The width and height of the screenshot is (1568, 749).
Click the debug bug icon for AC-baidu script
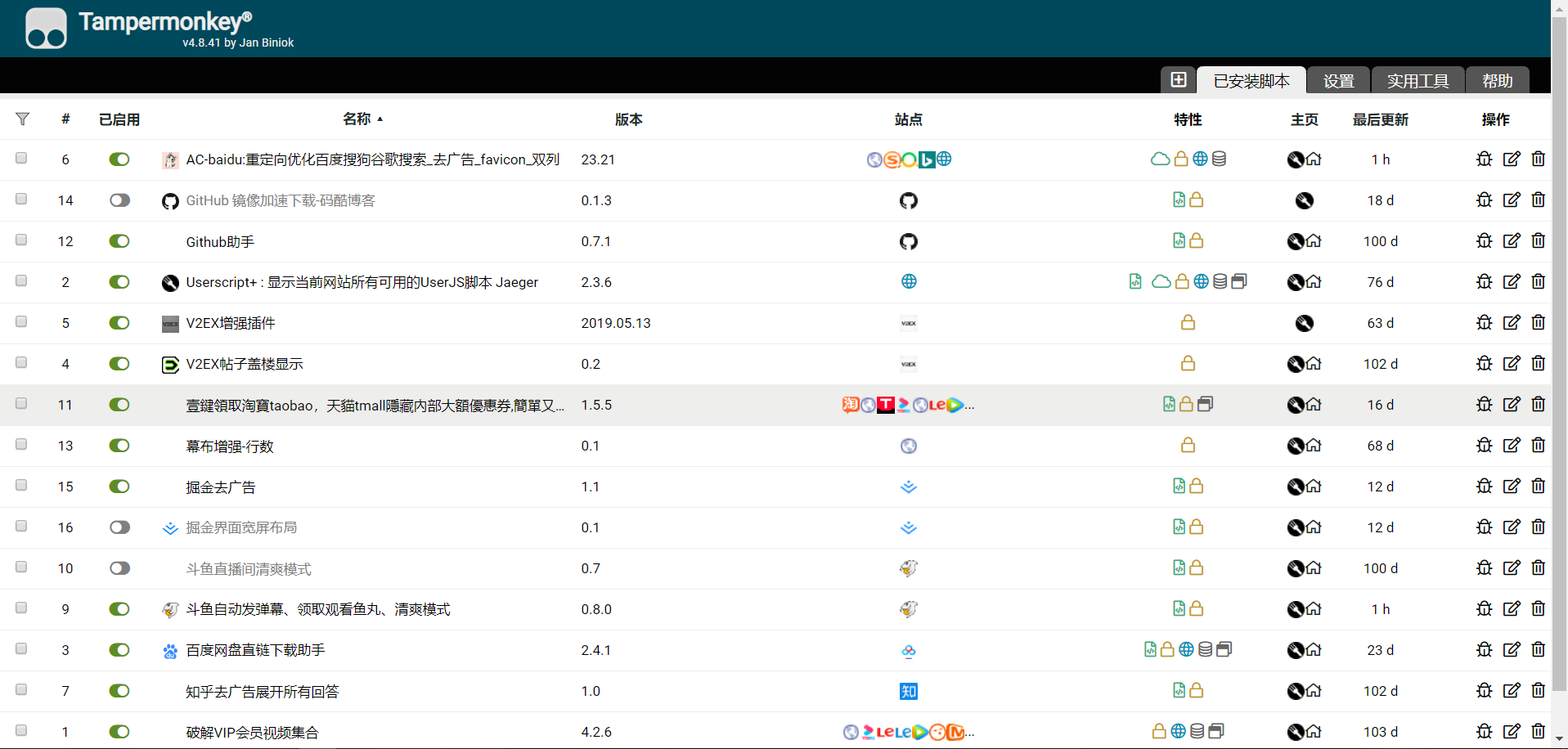coord(1484,159)
